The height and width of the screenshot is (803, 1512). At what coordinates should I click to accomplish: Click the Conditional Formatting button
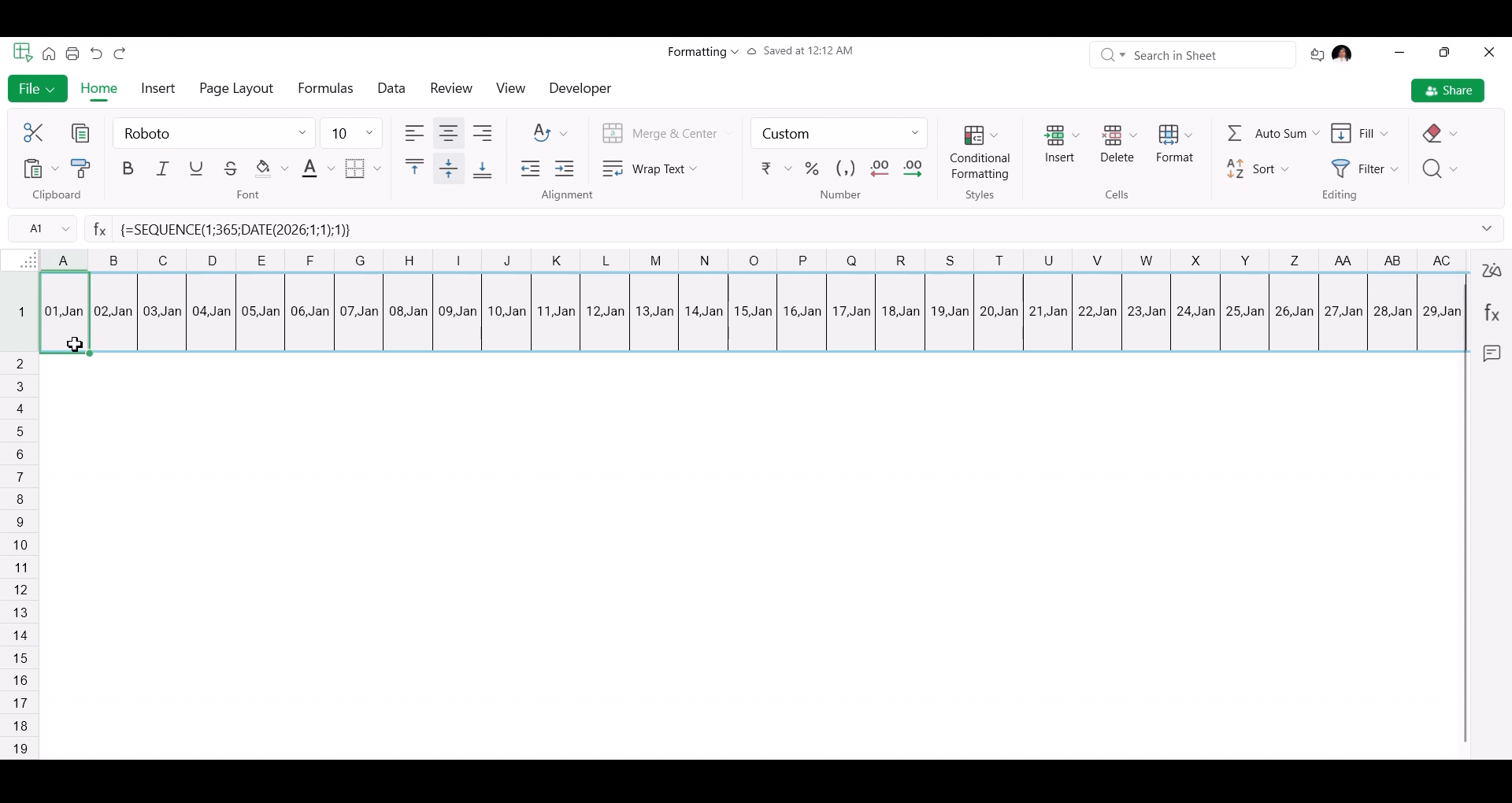coord(980,153)
